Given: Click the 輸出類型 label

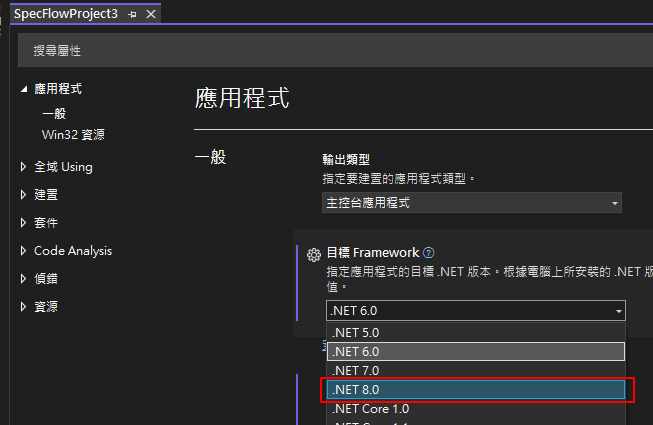Looking at the screenshot, I should point(346,159).
